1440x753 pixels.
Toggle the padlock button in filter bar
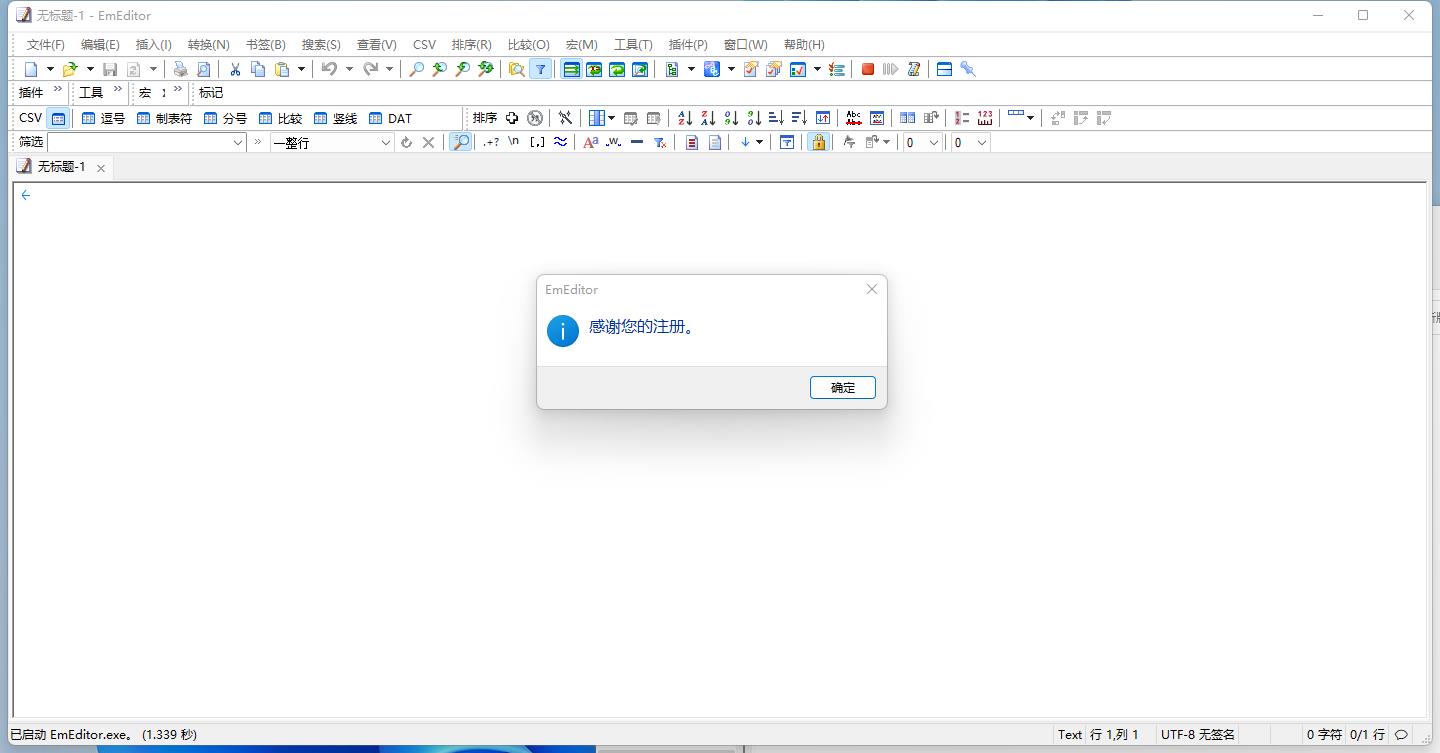(x=818, y=142)
